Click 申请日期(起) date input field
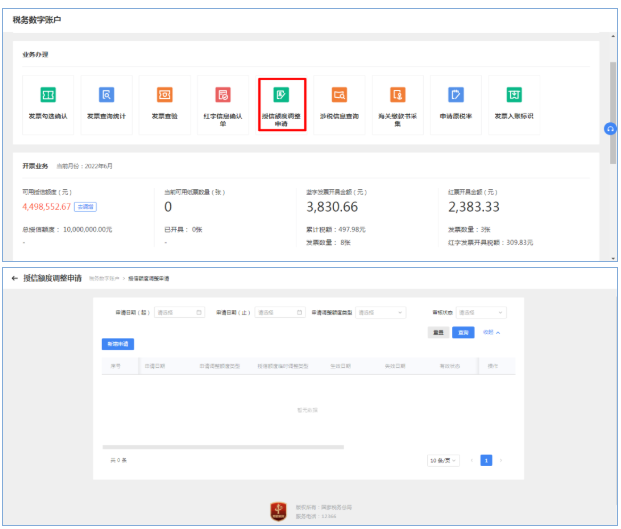This screenshot has height=529, width=621. 178,313
